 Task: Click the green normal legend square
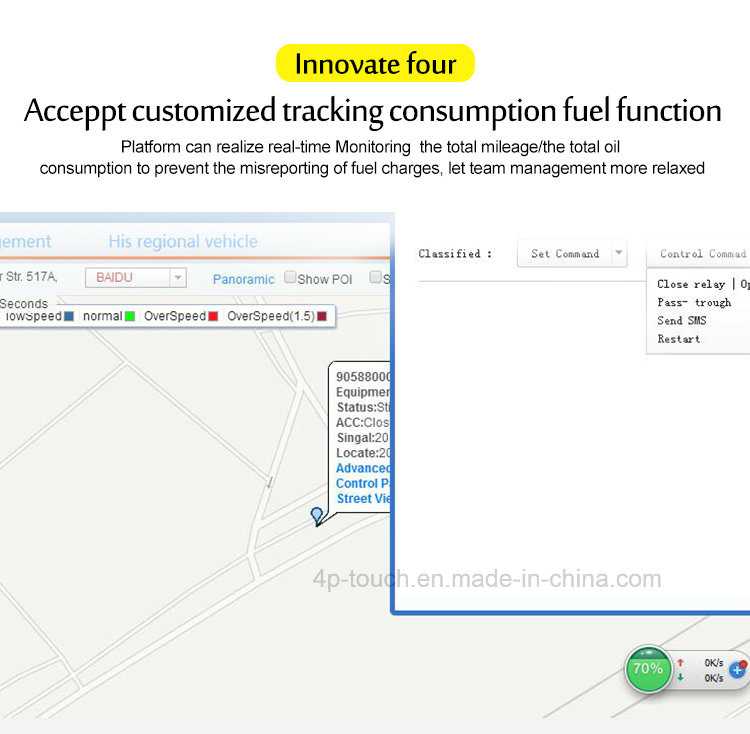point(130,316)
